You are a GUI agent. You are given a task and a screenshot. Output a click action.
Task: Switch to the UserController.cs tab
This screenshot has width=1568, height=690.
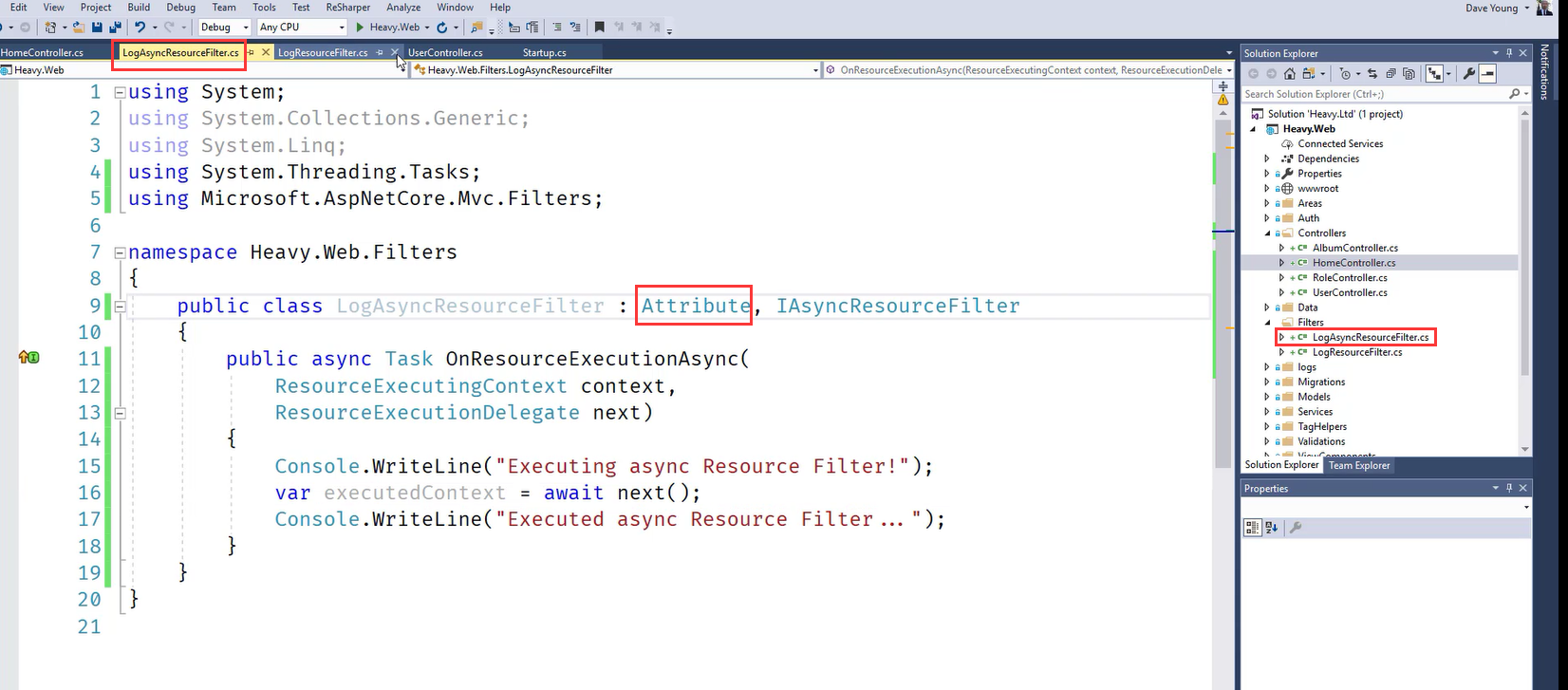click(x=445, y=52)
